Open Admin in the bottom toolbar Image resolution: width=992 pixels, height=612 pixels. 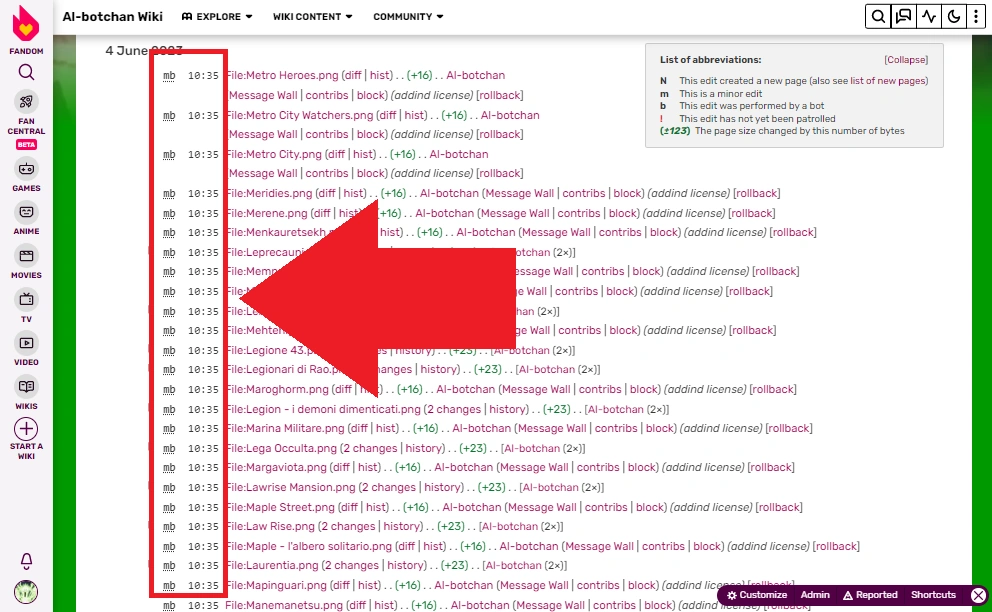pyautogui.click(x=815, y=595)
